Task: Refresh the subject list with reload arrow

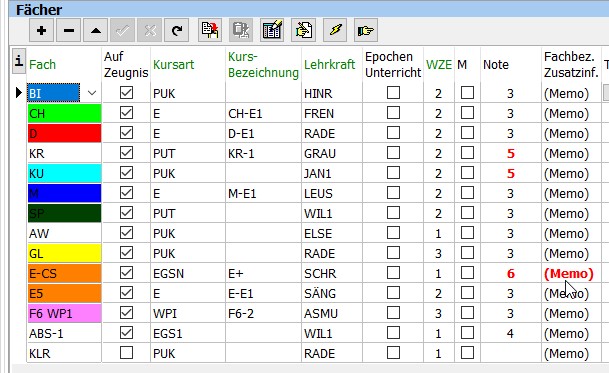Action: 177,30
